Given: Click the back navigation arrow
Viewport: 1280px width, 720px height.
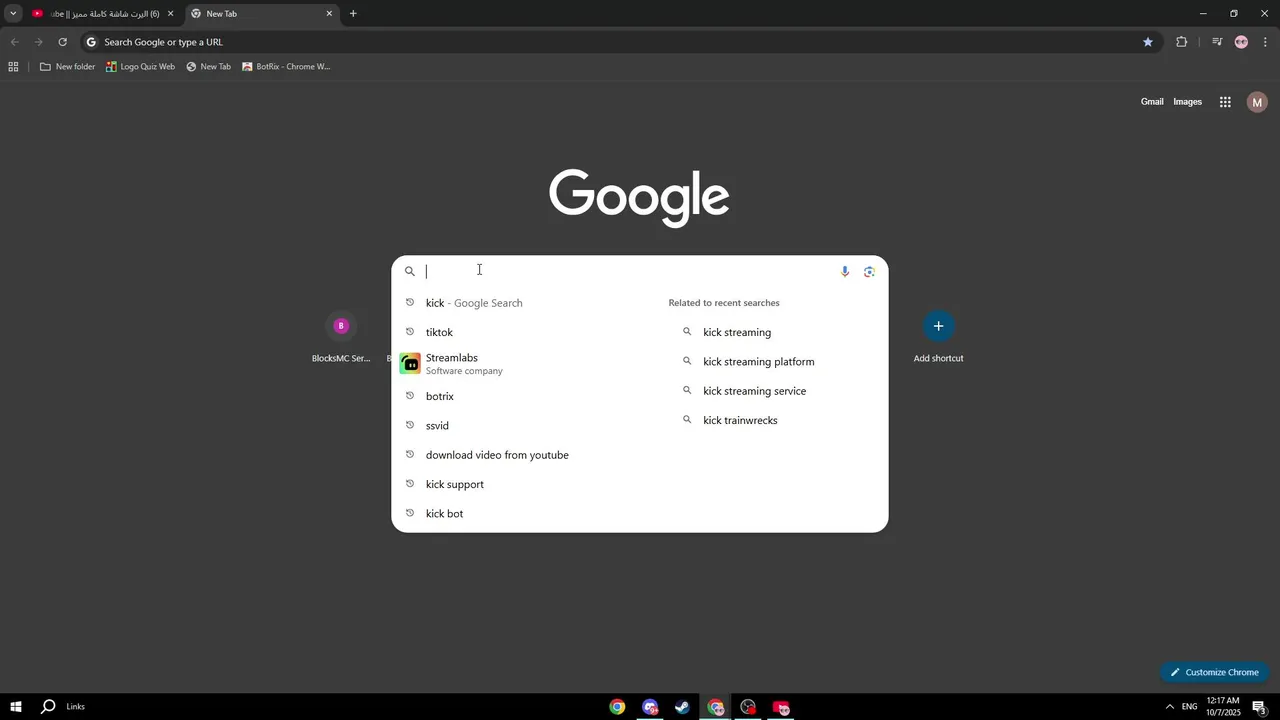Looking at the screenshot, I should point(14,42).
